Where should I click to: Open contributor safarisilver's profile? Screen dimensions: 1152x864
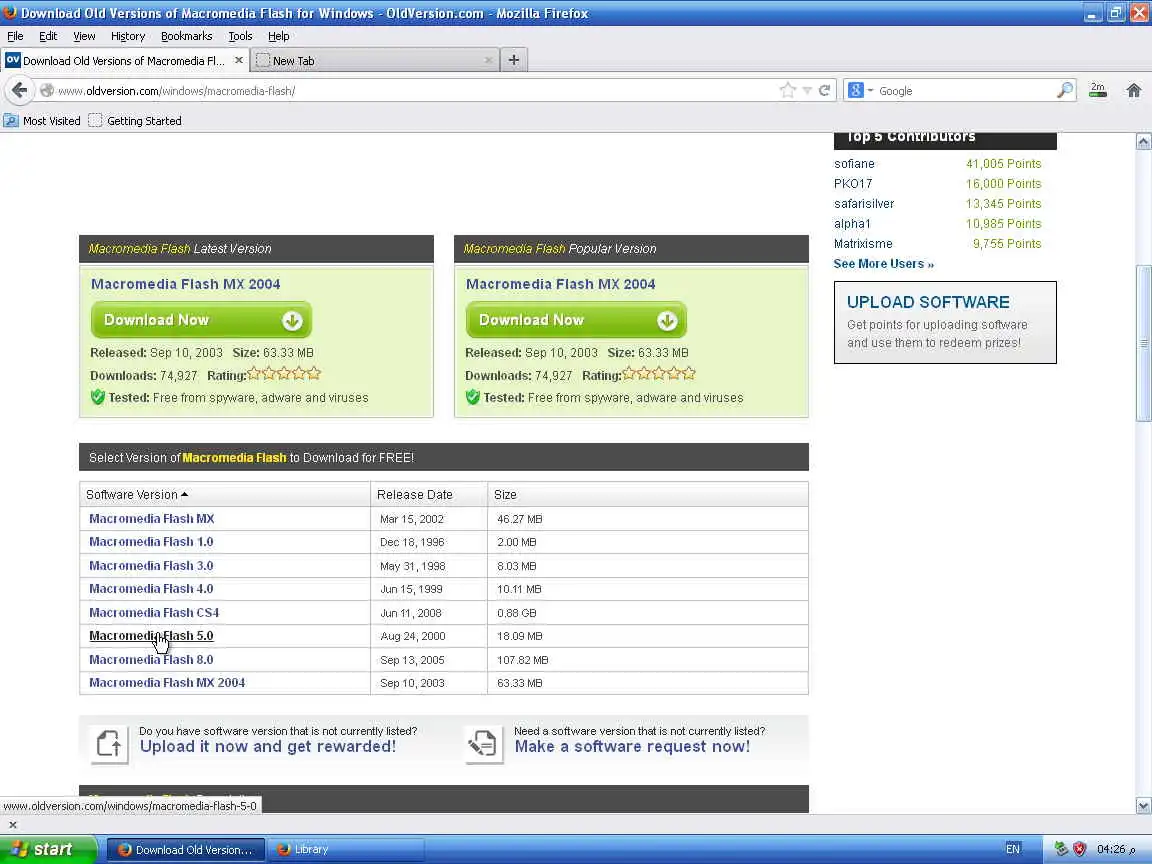(863, 204)
